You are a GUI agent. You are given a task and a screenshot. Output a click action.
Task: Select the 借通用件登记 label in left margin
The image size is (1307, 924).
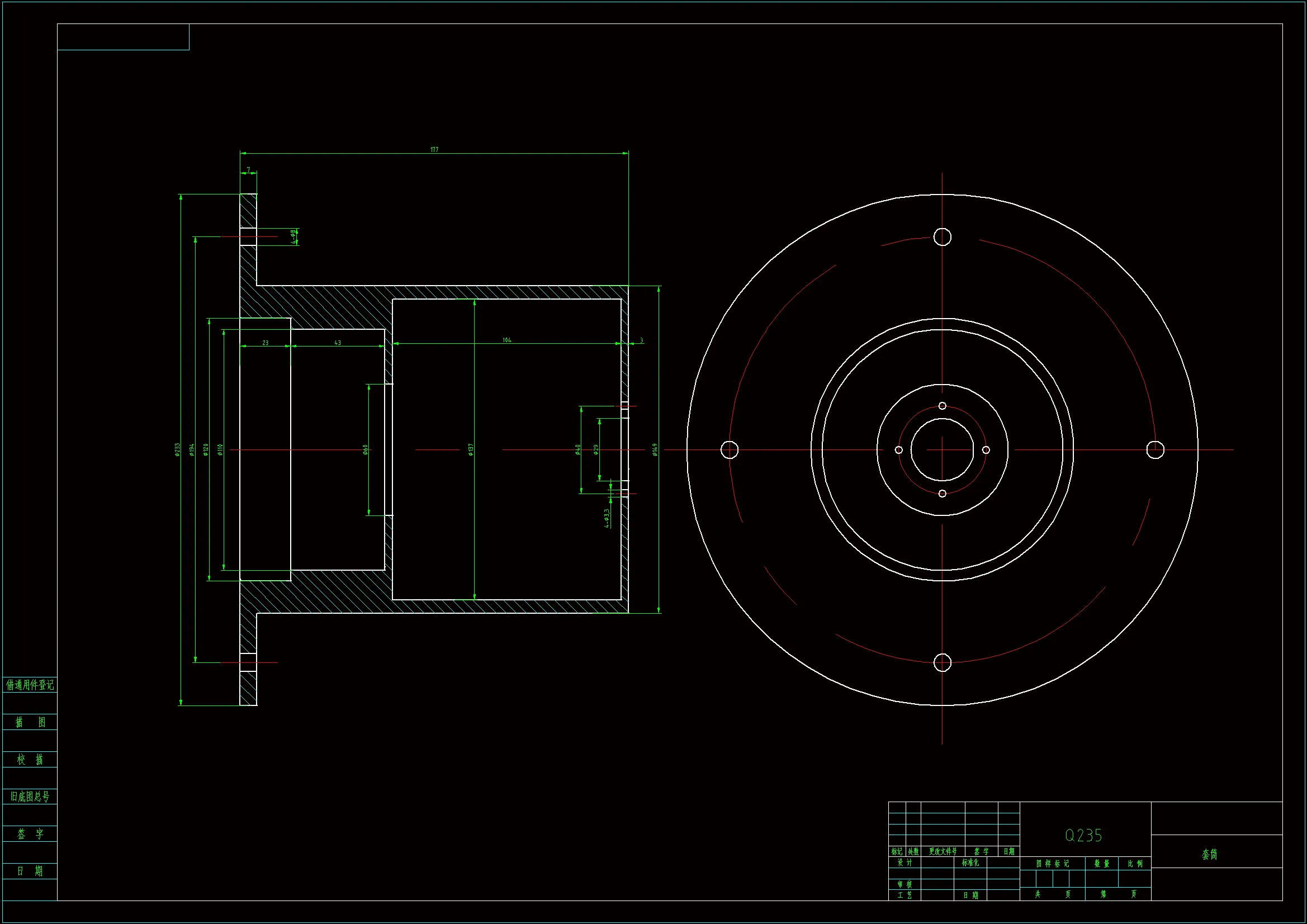coord(30,685)
